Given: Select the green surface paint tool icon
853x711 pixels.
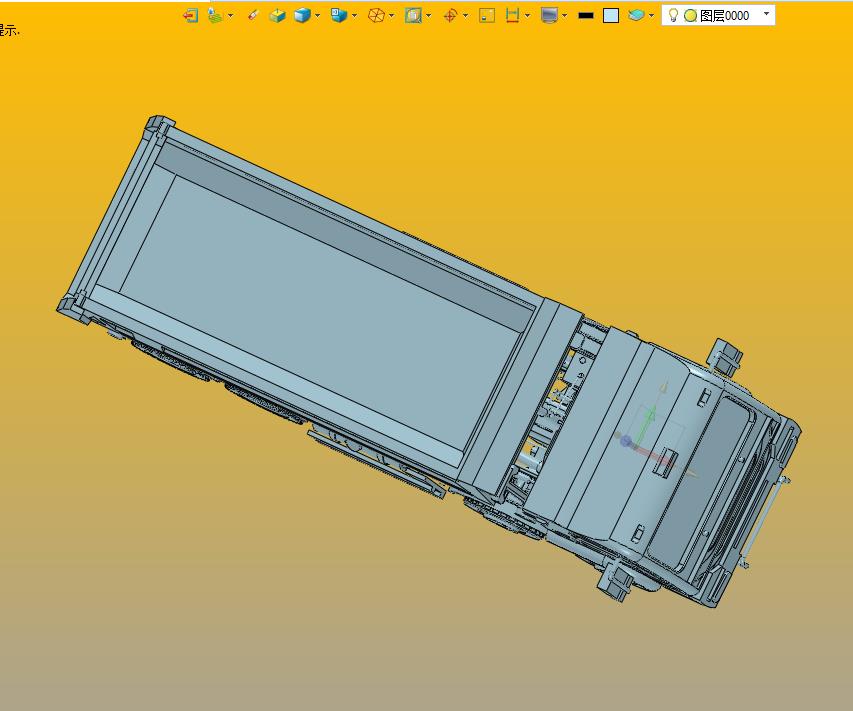Looking at the screenshot, I should coord(215,16).
